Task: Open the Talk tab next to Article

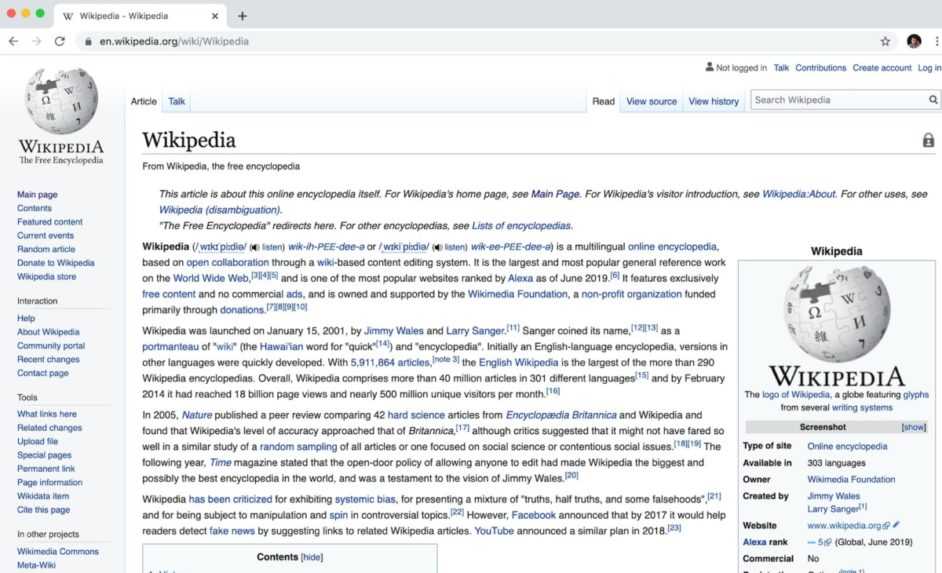Action: click(x=177, y=101)
